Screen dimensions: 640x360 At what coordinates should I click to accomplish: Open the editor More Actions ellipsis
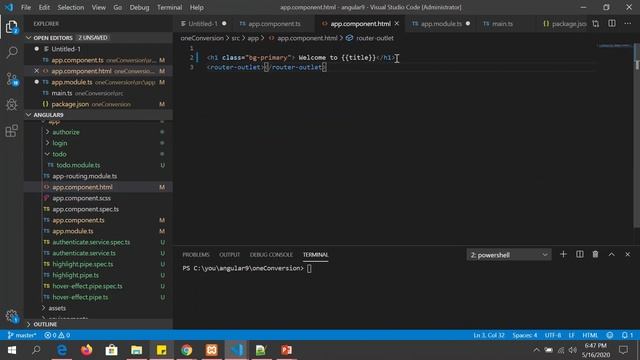point(628,24)
